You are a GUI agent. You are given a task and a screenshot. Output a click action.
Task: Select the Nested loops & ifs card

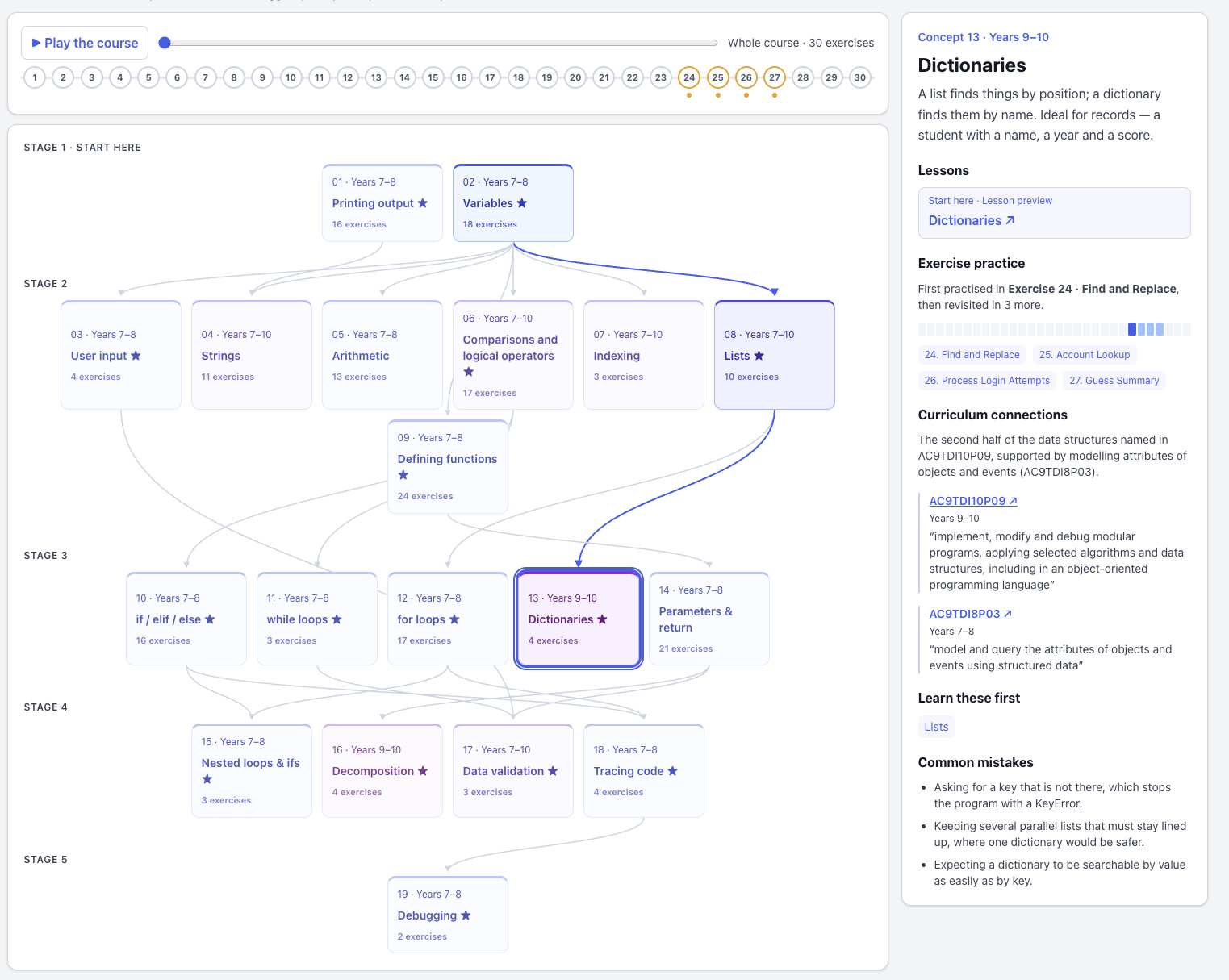[x=252, y=770]
